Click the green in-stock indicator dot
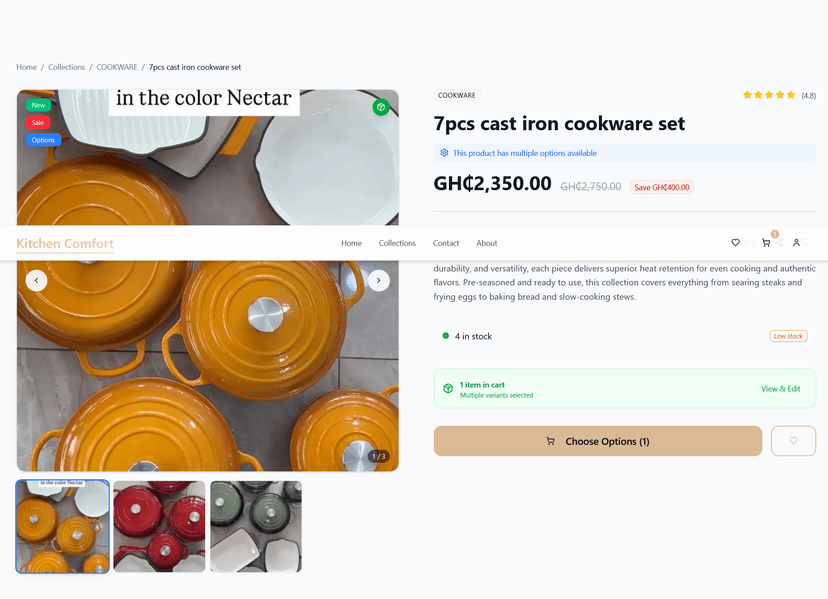This screenshot has height=599, width=828. (x=446, y=337)
